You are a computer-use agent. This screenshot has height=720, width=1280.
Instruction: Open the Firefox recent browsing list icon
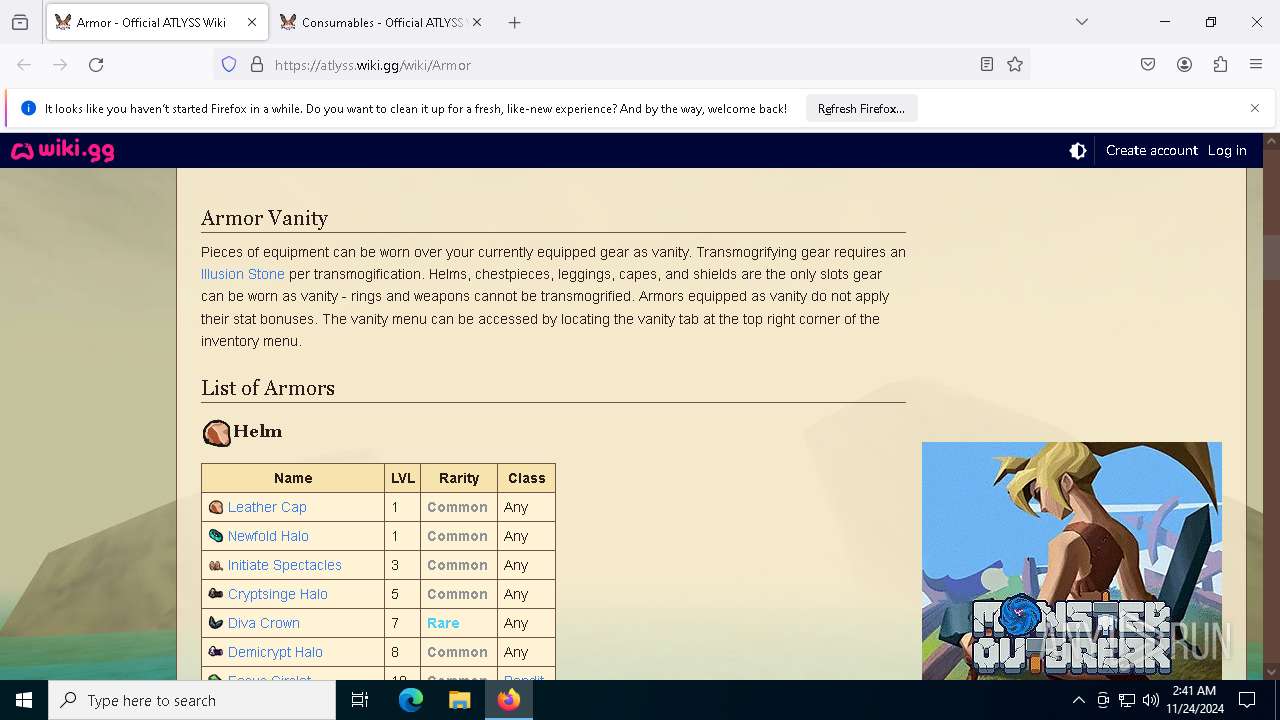(x=20, y=22)
